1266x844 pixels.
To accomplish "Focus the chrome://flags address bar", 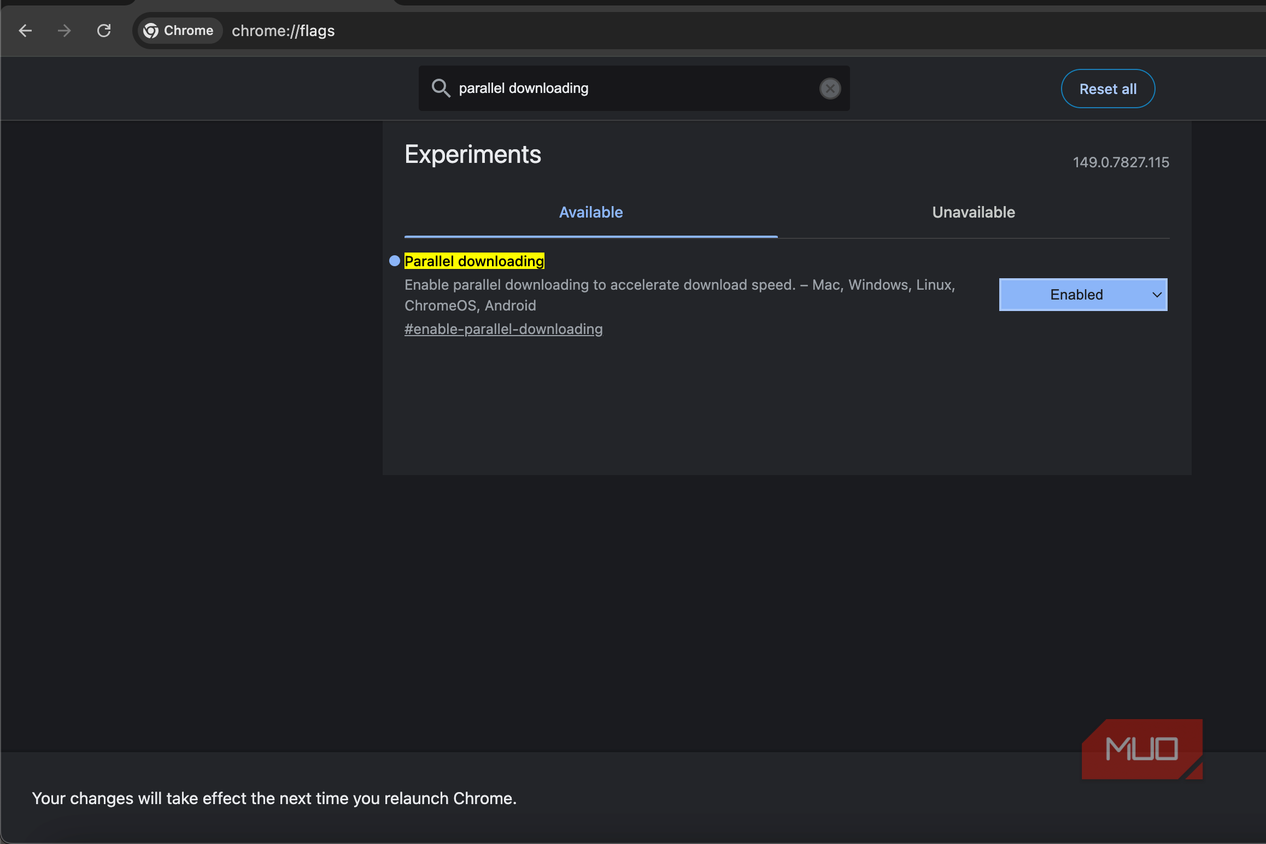I will [700, 31].
